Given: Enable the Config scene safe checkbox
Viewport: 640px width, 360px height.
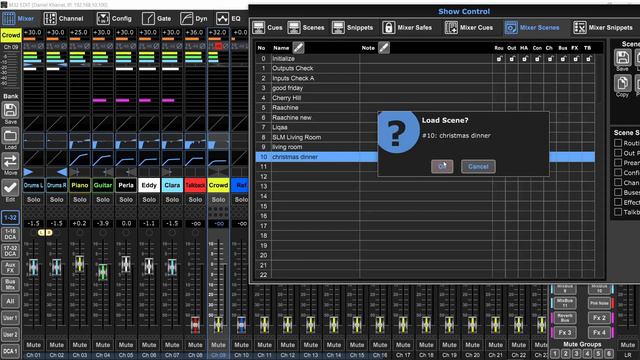Looking at the screenshot, I should [x=618, y=173].
